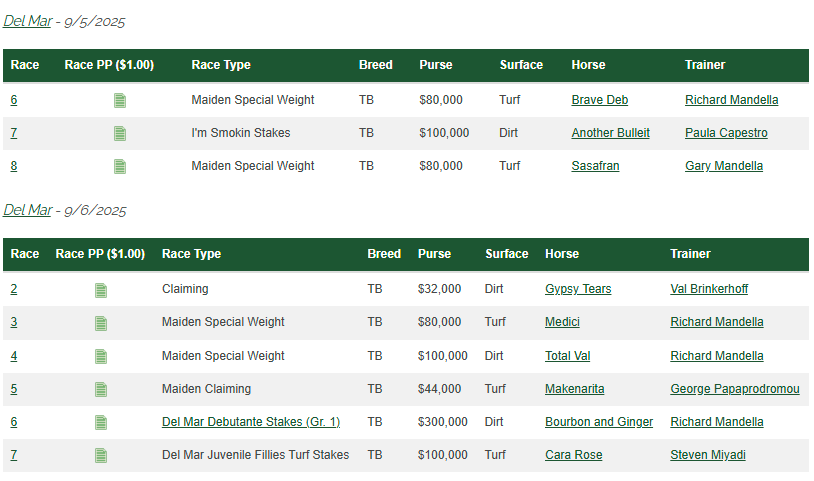Open race 8 link on 9/5/2025
The image size is (814, 481).
[14, 166]
